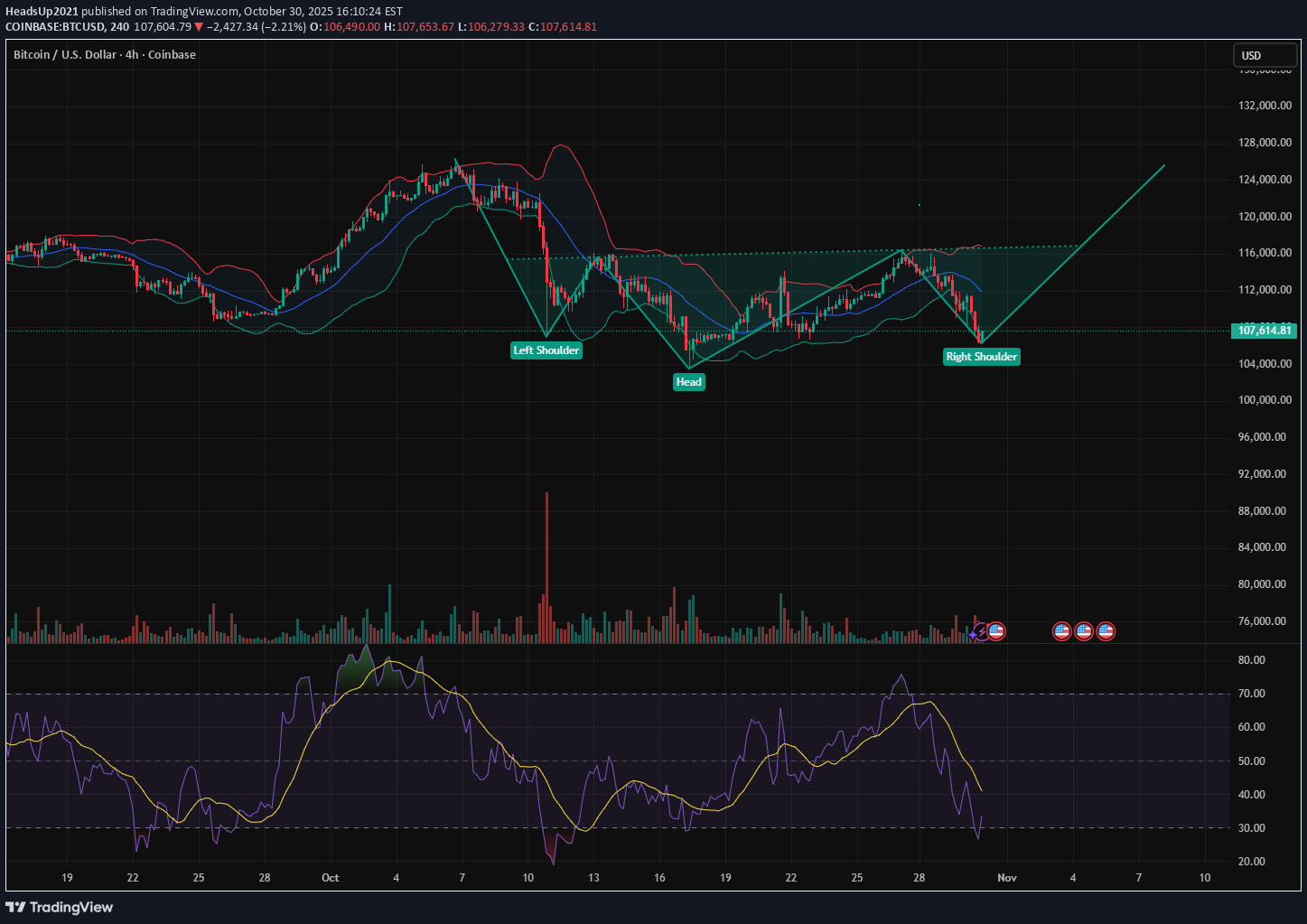Click the Head pattern label

coord(688,381)
